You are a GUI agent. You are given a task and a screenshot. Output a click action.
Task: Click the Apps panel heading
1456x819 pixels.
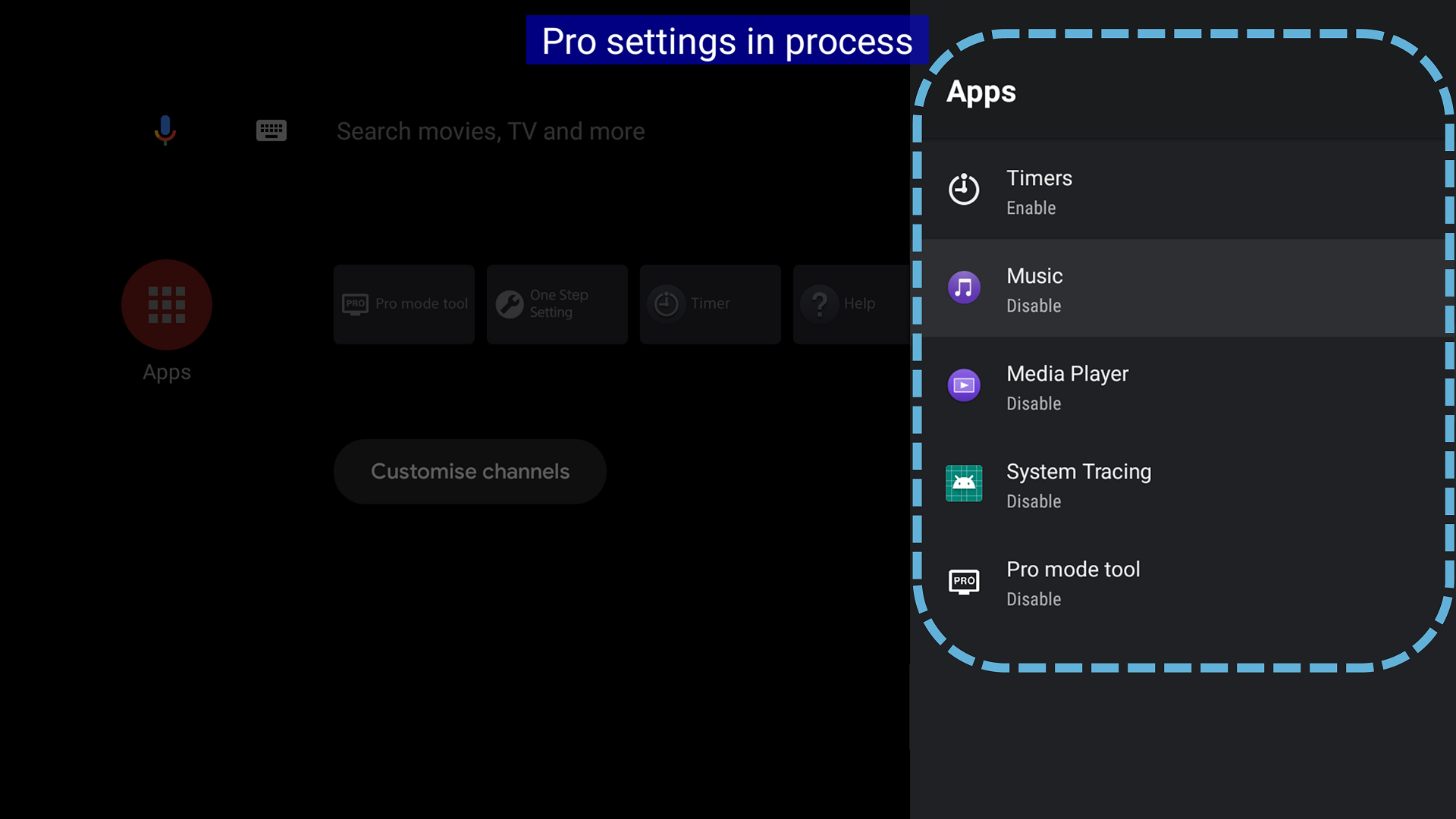981,92
